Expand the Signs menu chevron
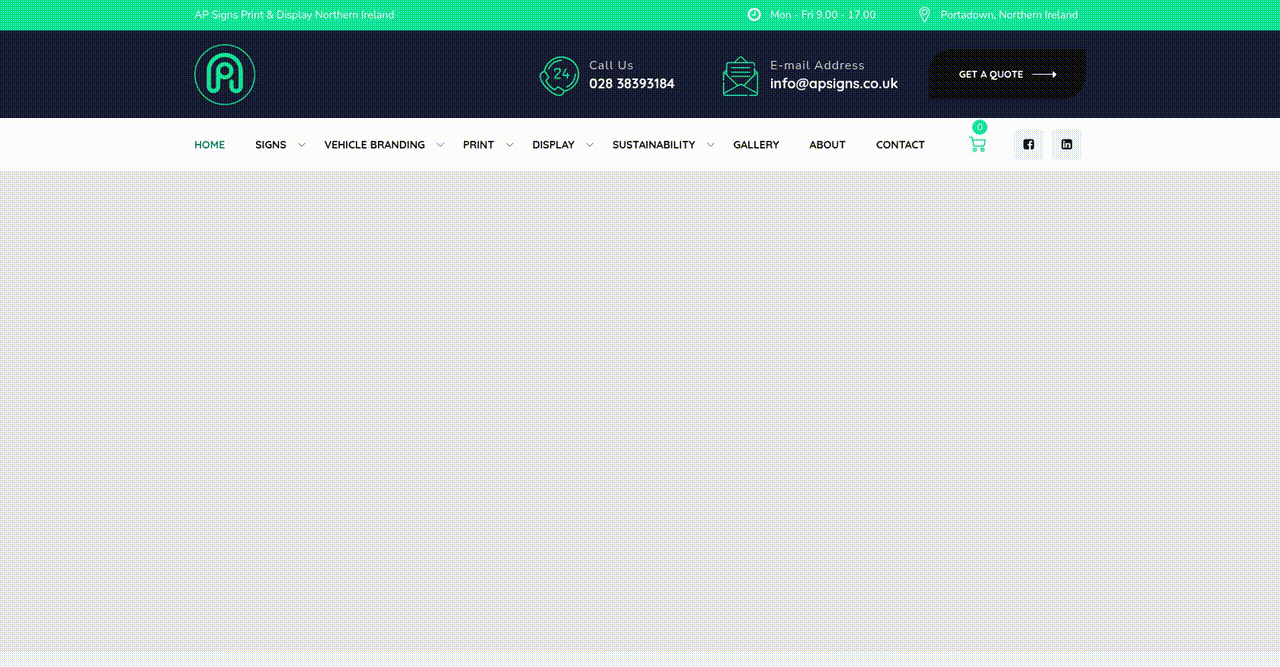Screen dimensions: 1280x667 302,145
